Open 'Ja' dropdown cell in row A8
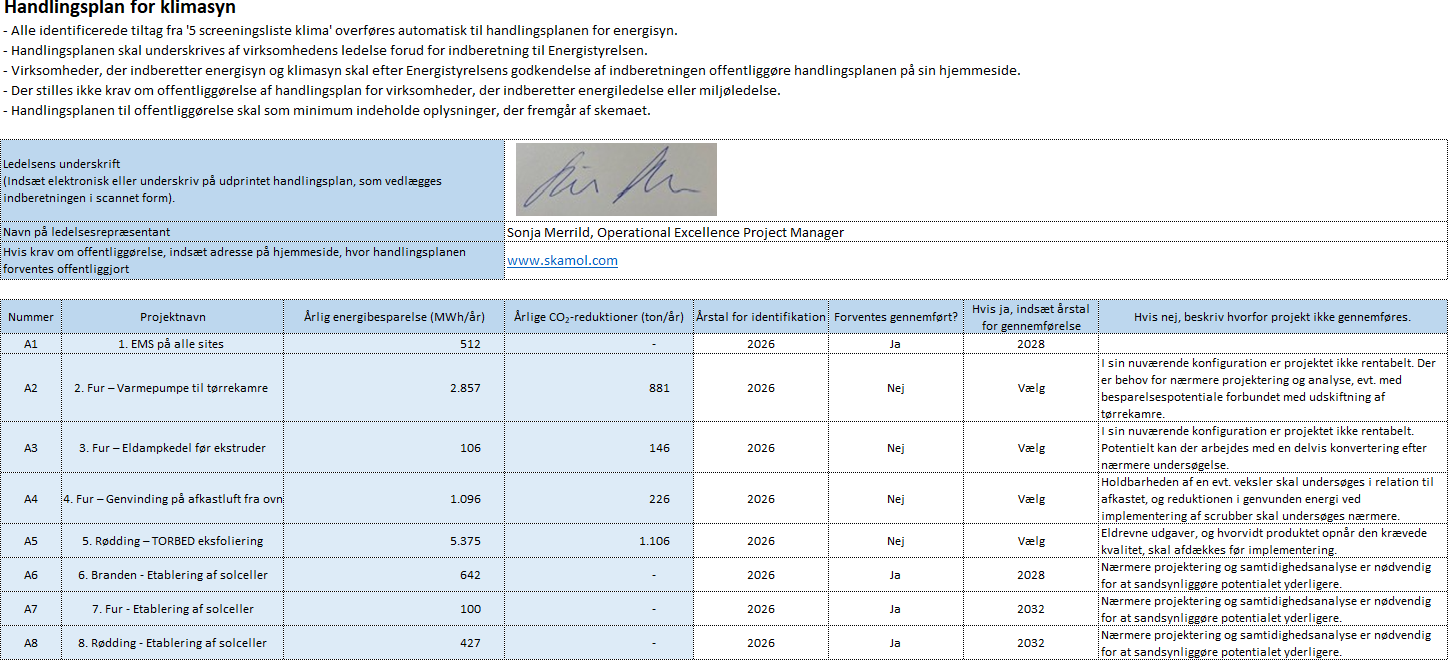Viewport: 1448px width, 660px height. tap(896, 643)
